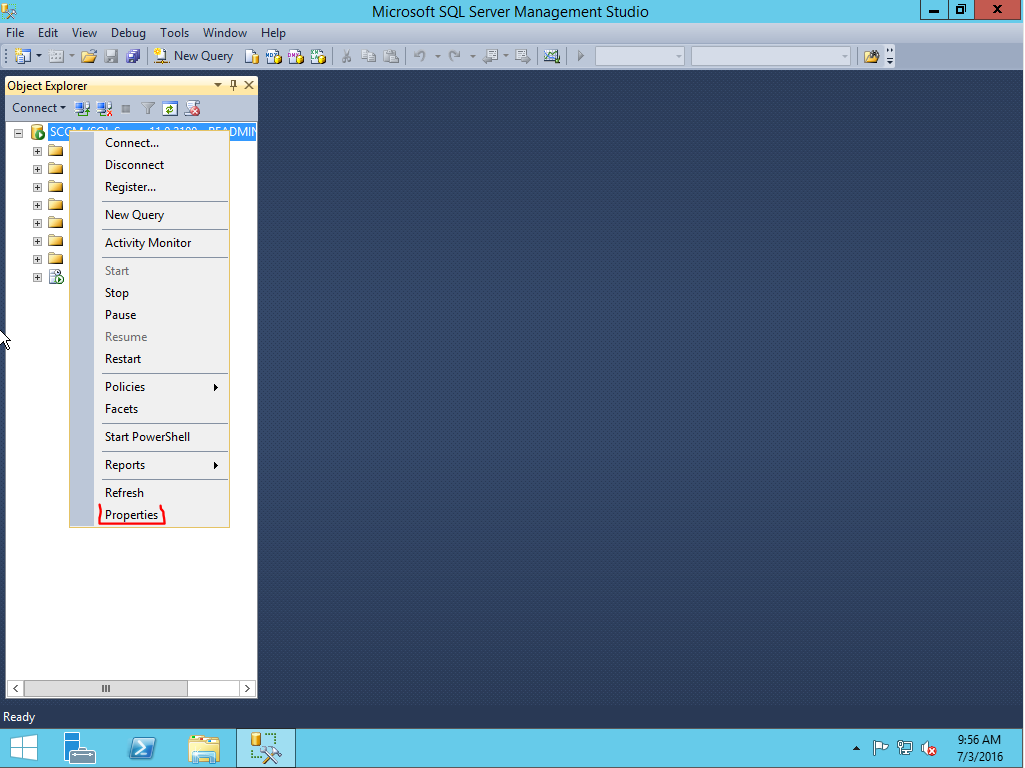Click Disconnect icon in Object Explorer

point(105,109)
